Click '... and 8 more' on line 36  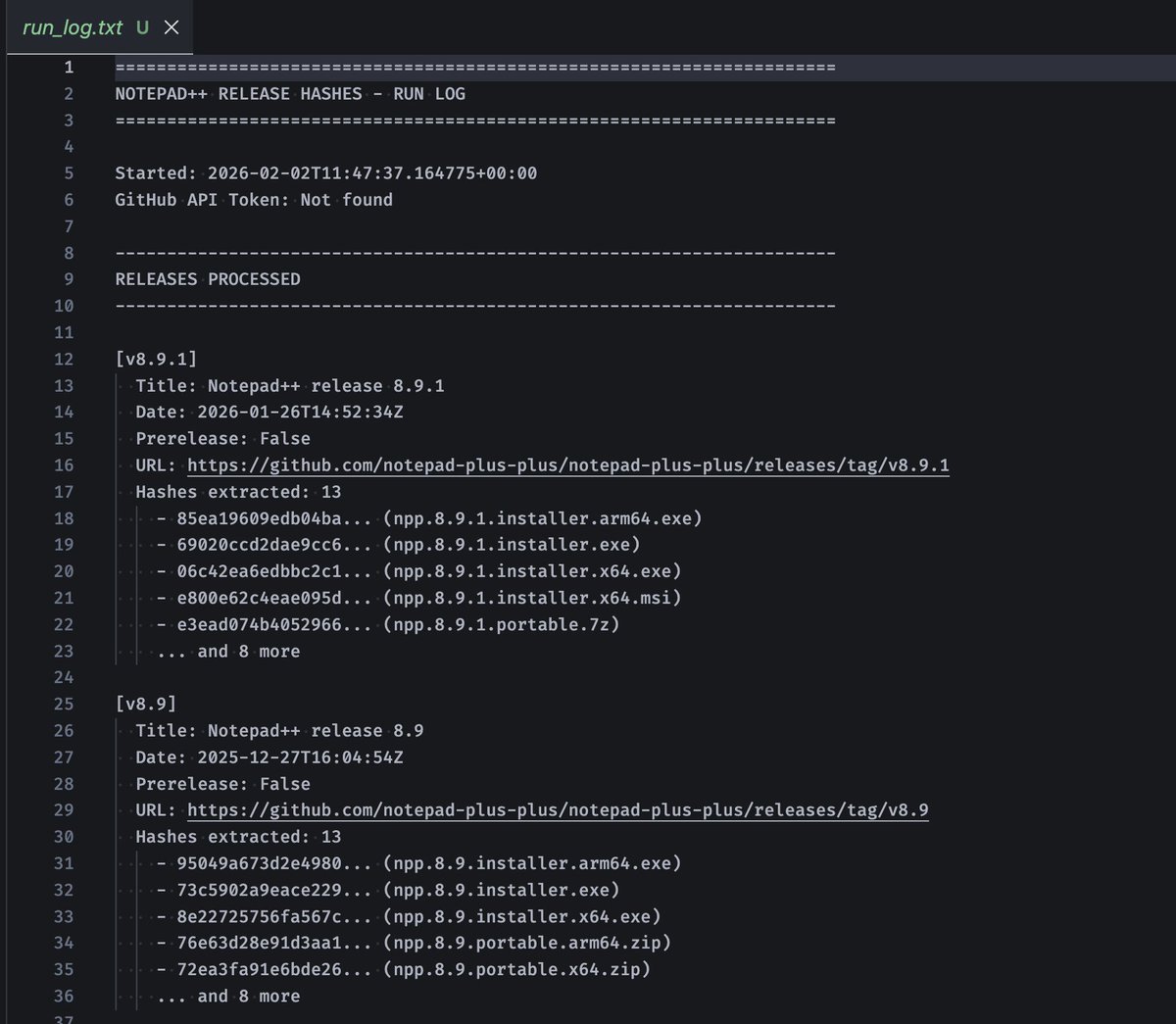tap(228, 997)
